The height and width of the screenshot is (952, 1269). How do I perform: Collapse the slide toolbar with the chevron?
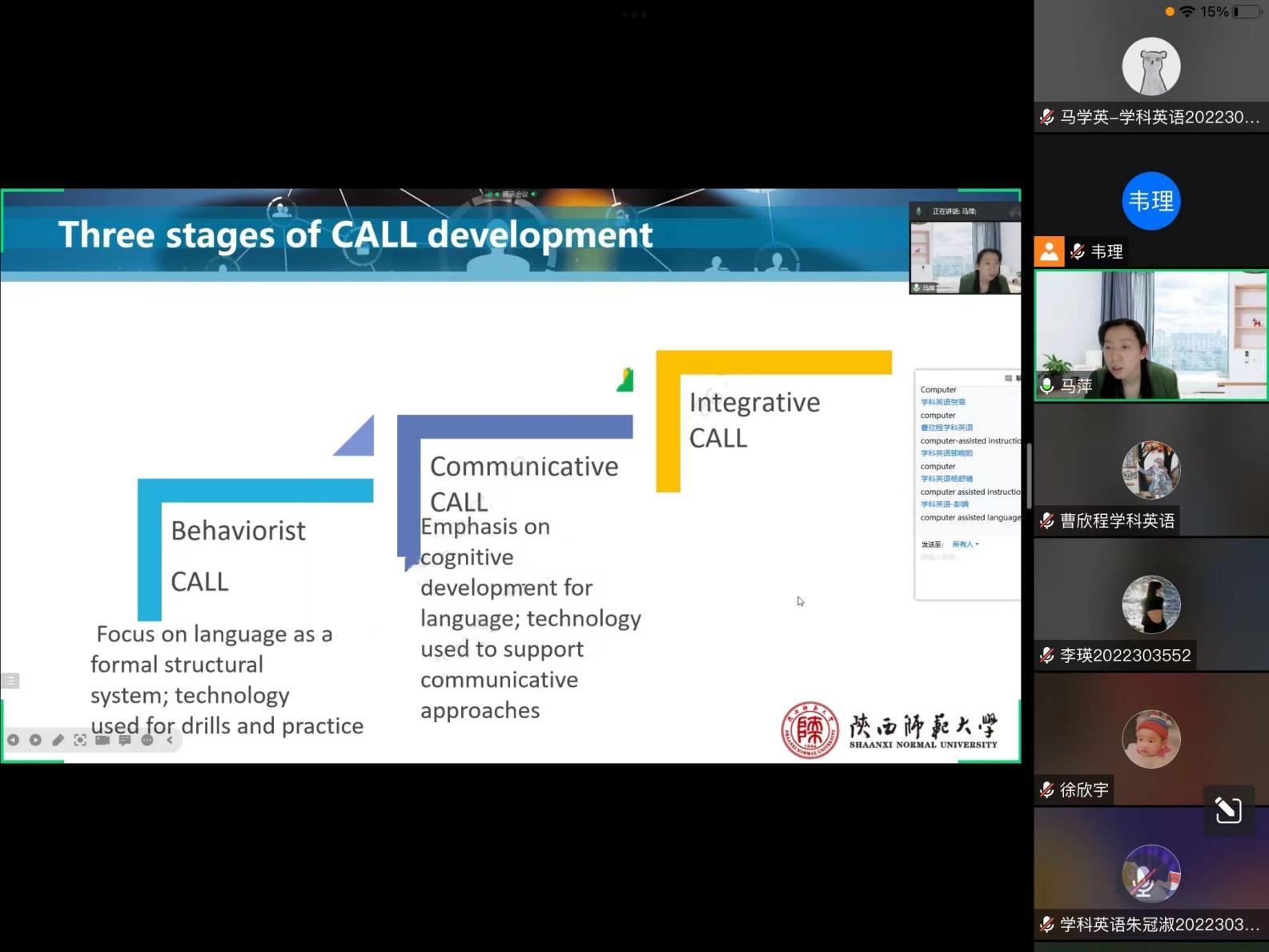point(170,740)
